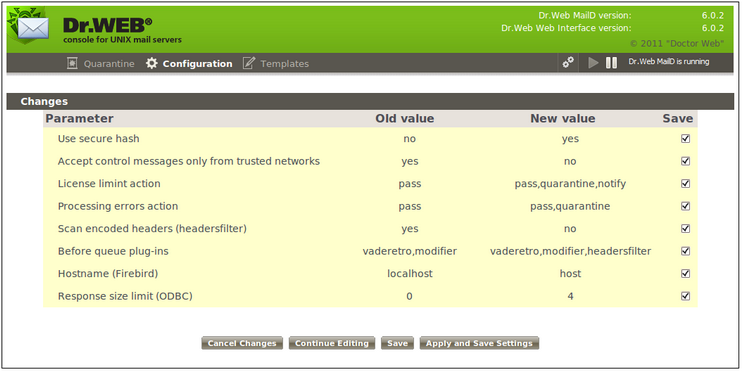745x375 pixels.
Task: Click the Save button
Action: pos(397,343)
